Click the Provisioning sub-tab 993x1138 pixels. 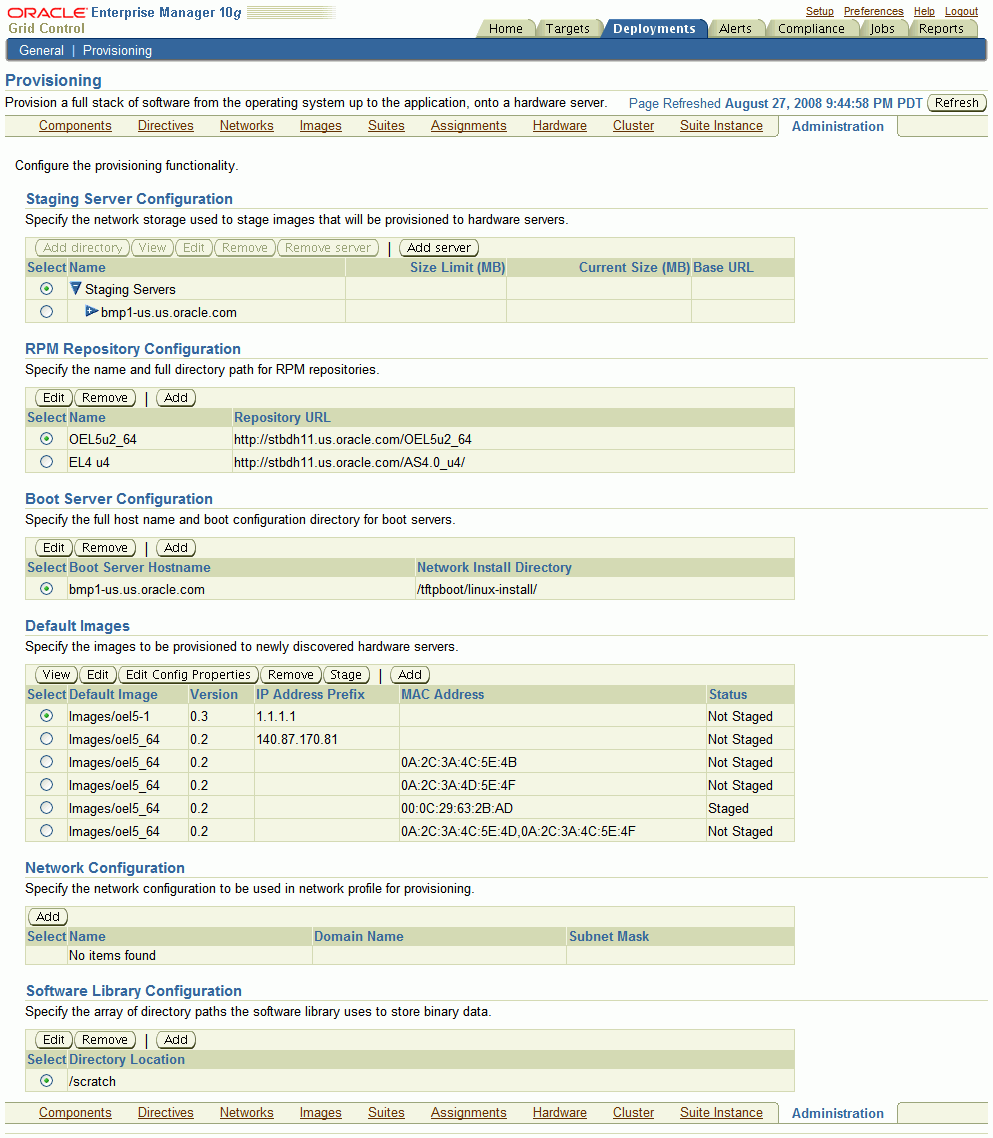(117, 50)
